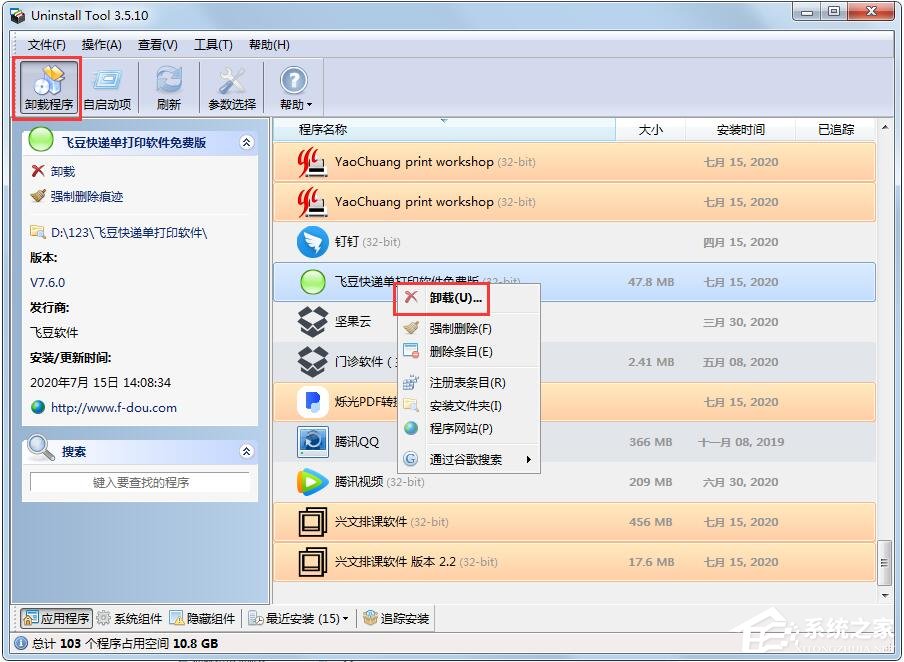Click the 兴文排课软件 program icon
This screenshot has width=904, height=662.
coord(312,521)
